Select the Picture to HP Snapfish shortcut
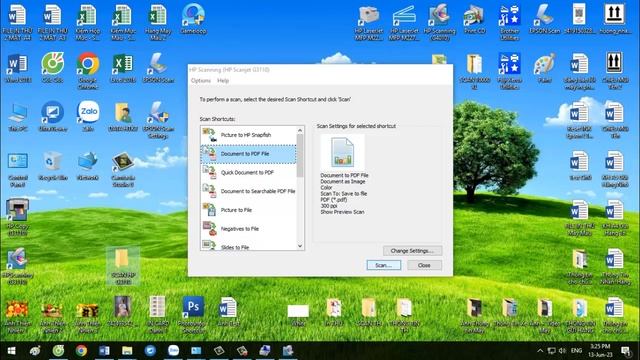640x360 pixels. coord(249,135)
